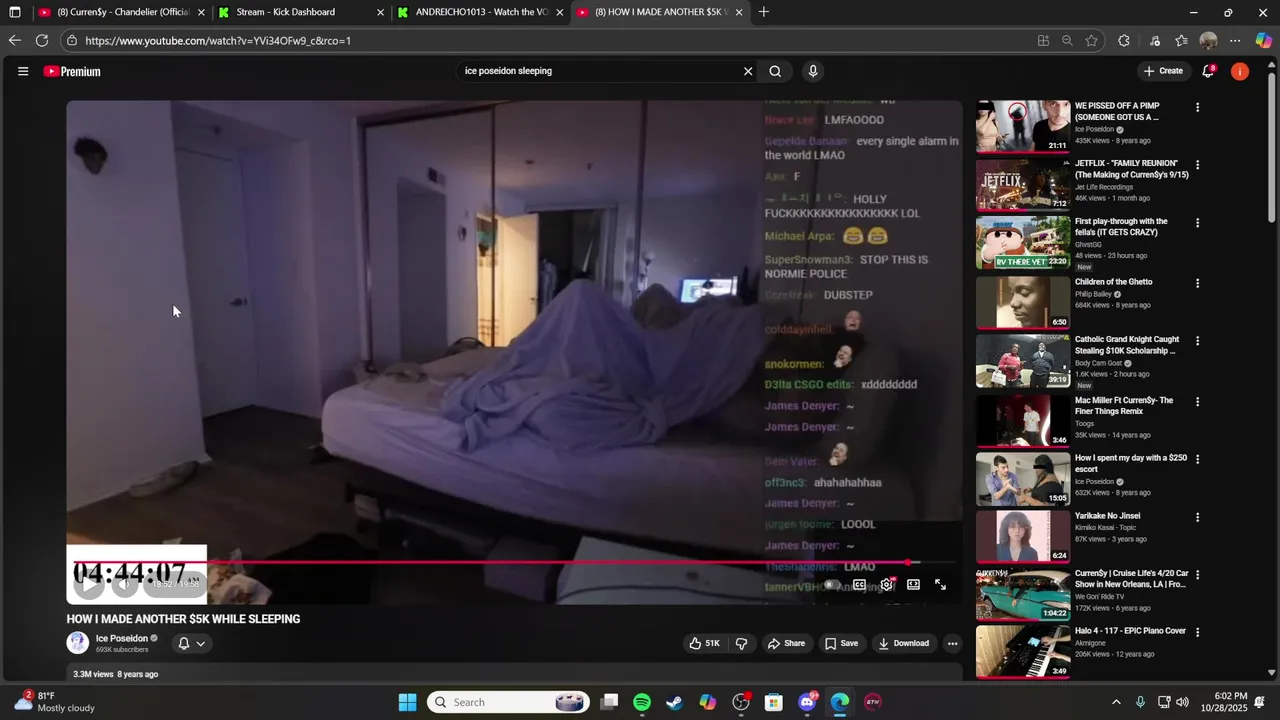Dislike the video with thumbs down
The width and height of the screenshot is (1280, 720).
tap(741, 644)
